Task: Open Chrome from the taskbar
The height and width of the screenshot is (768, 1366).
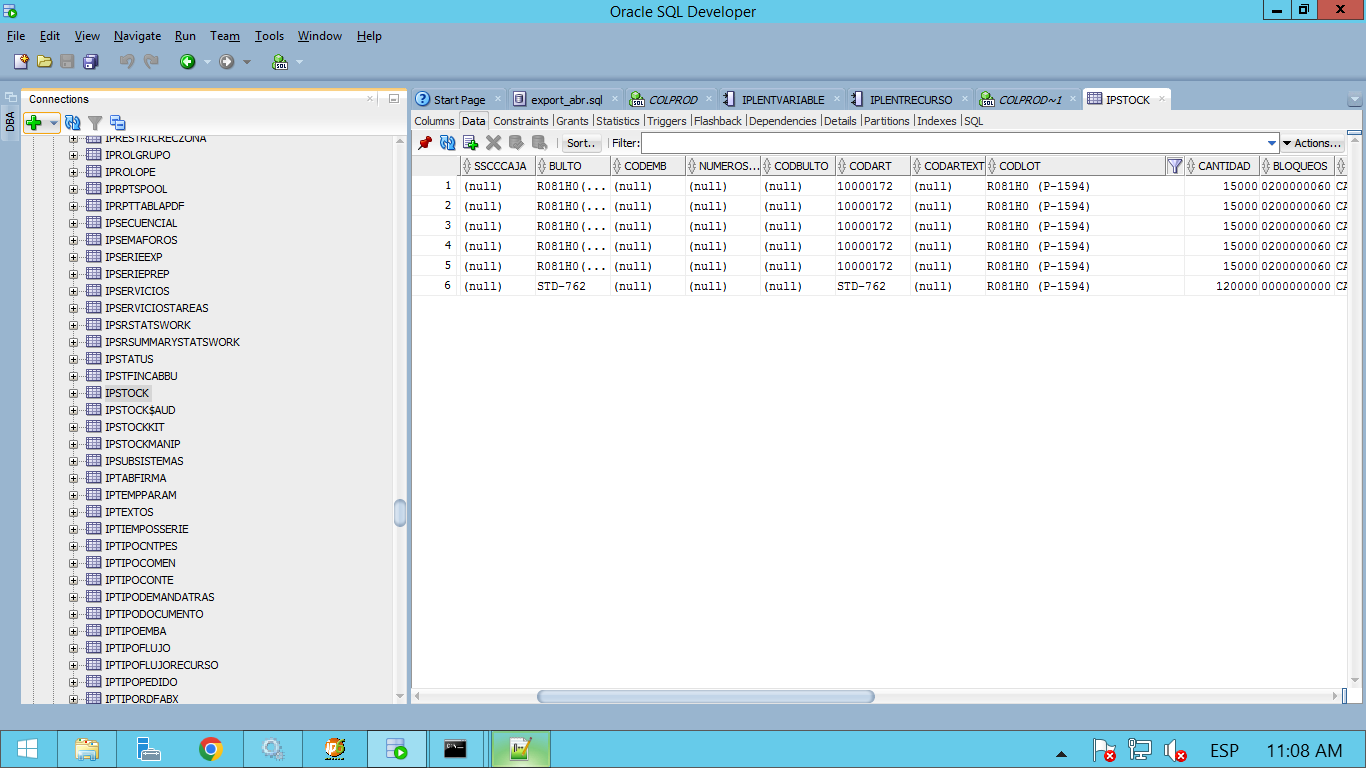Action: [x=210, y=749]
